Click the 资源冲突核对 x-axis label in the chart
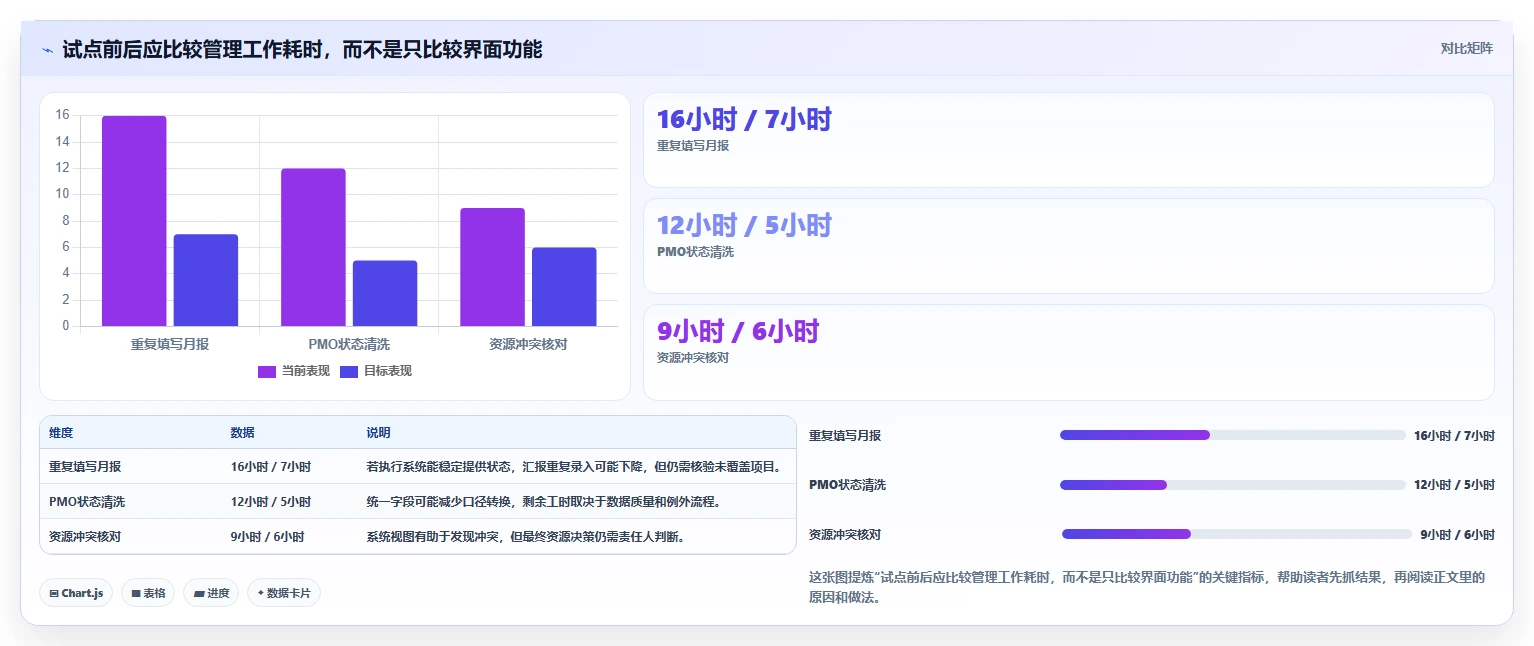The image size is (1534, 646). point(528,344)
